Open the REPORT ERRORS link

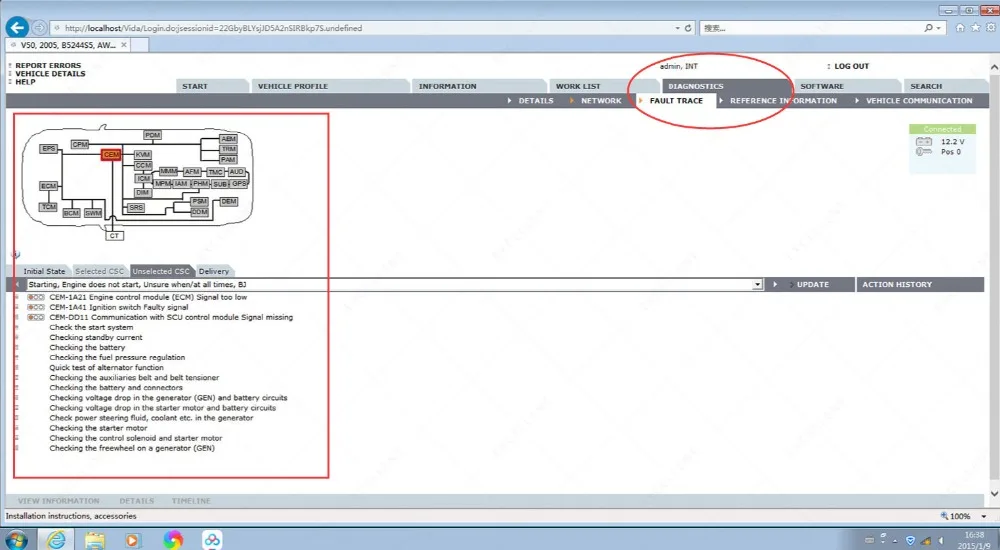tap(48, 65)
